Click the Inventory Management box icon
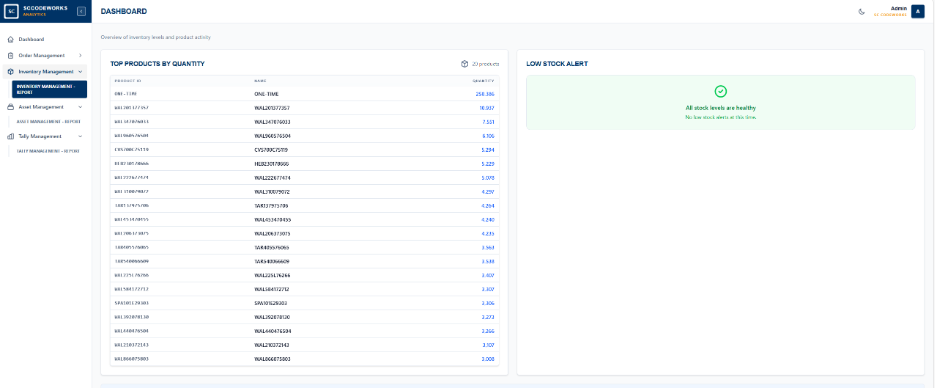Screen dimensions: 936x388 click(x=10, y=72)
